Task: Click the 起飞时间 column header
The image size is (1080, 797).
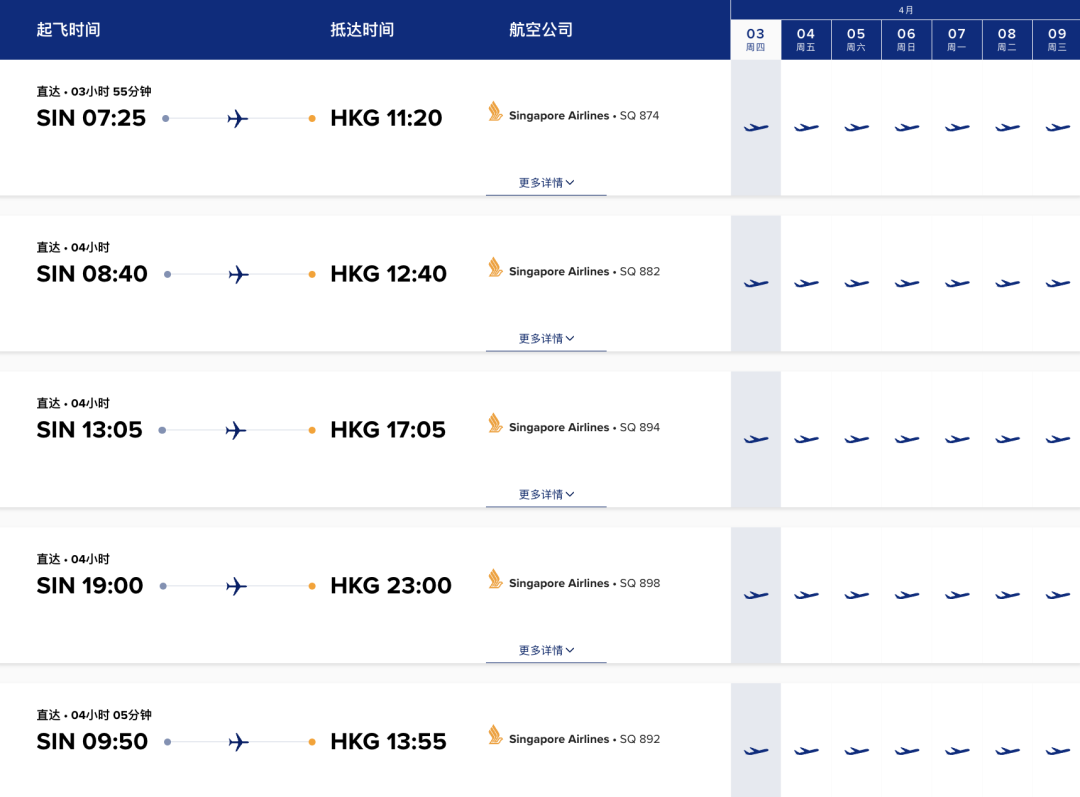Action: pyautogui.click(x=68, y=30)
